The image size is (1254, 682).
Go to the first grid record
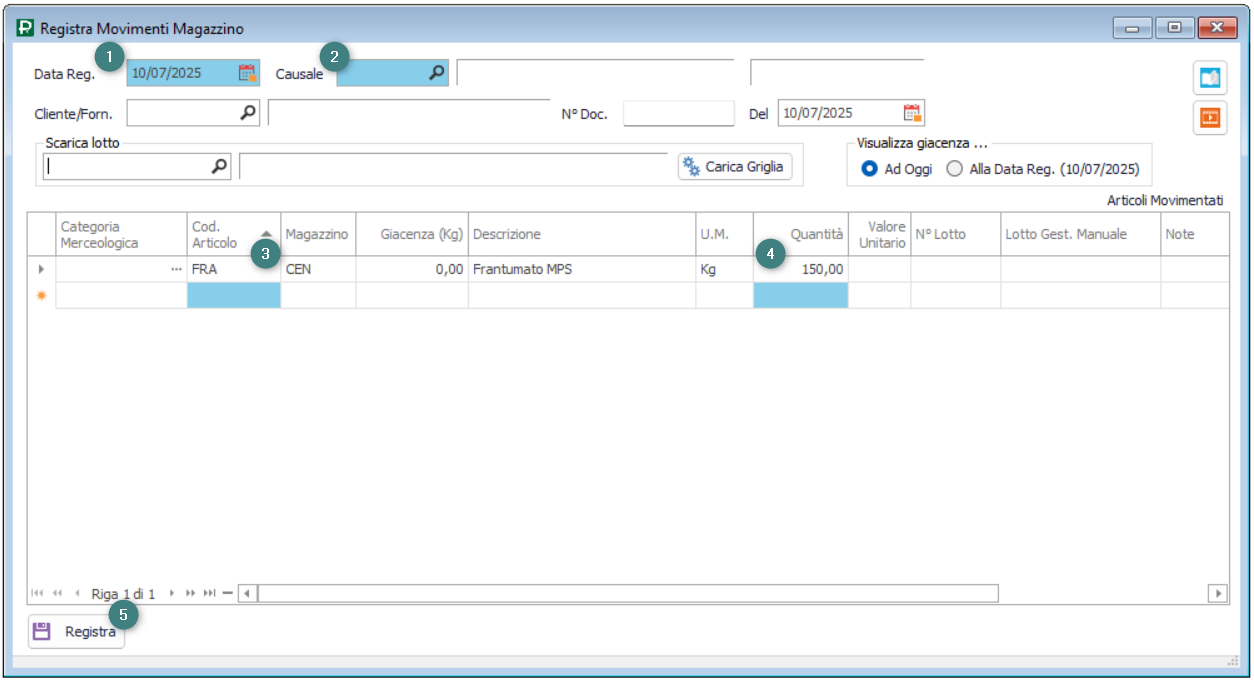coord(37,594)
